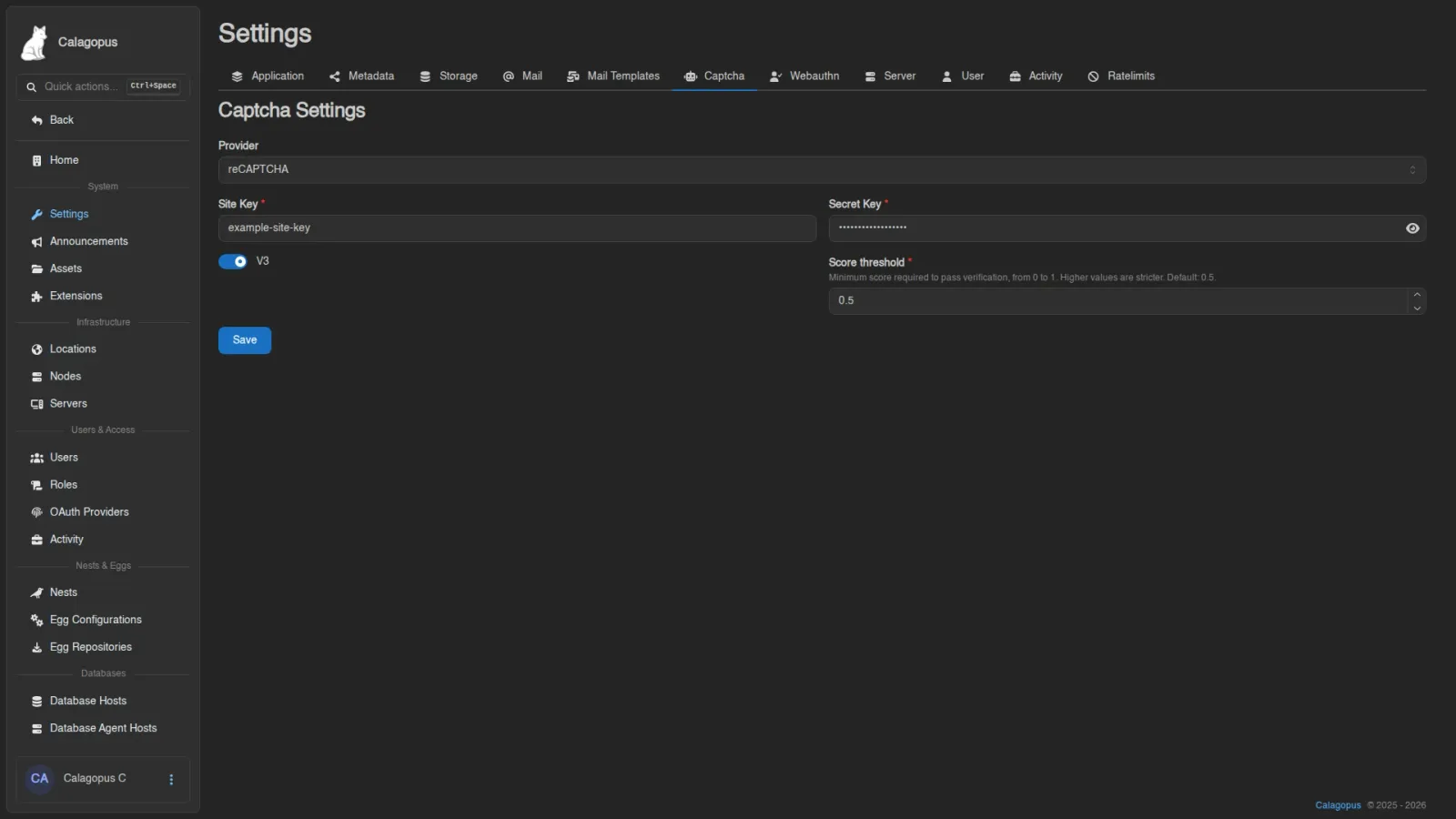The width and height of the screenshot is (1456, 819).
Task: Click the Settings wrench icon
Action: pyautogui.click(x=36, y=215)
